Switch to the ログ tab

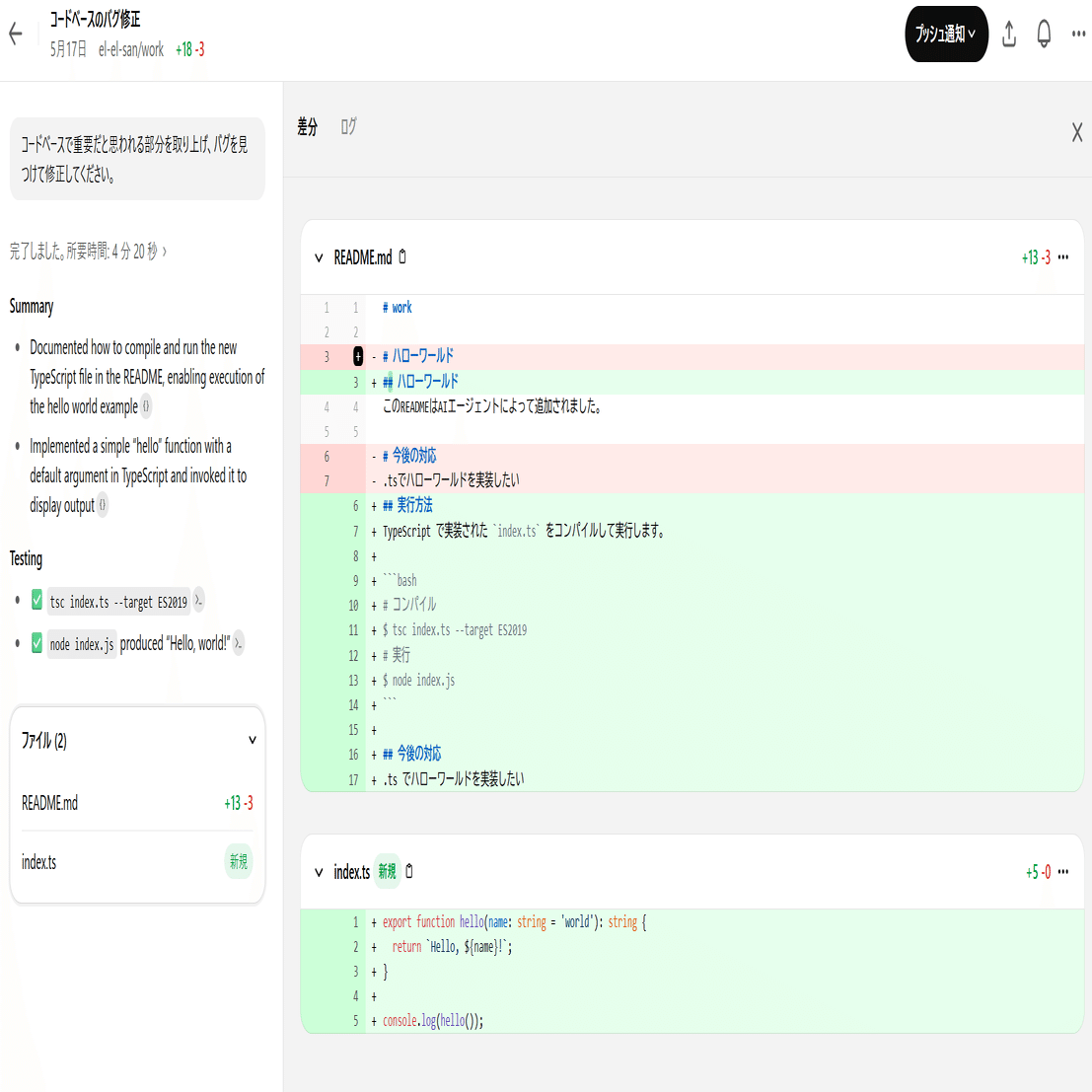click(x=348, y=126)
